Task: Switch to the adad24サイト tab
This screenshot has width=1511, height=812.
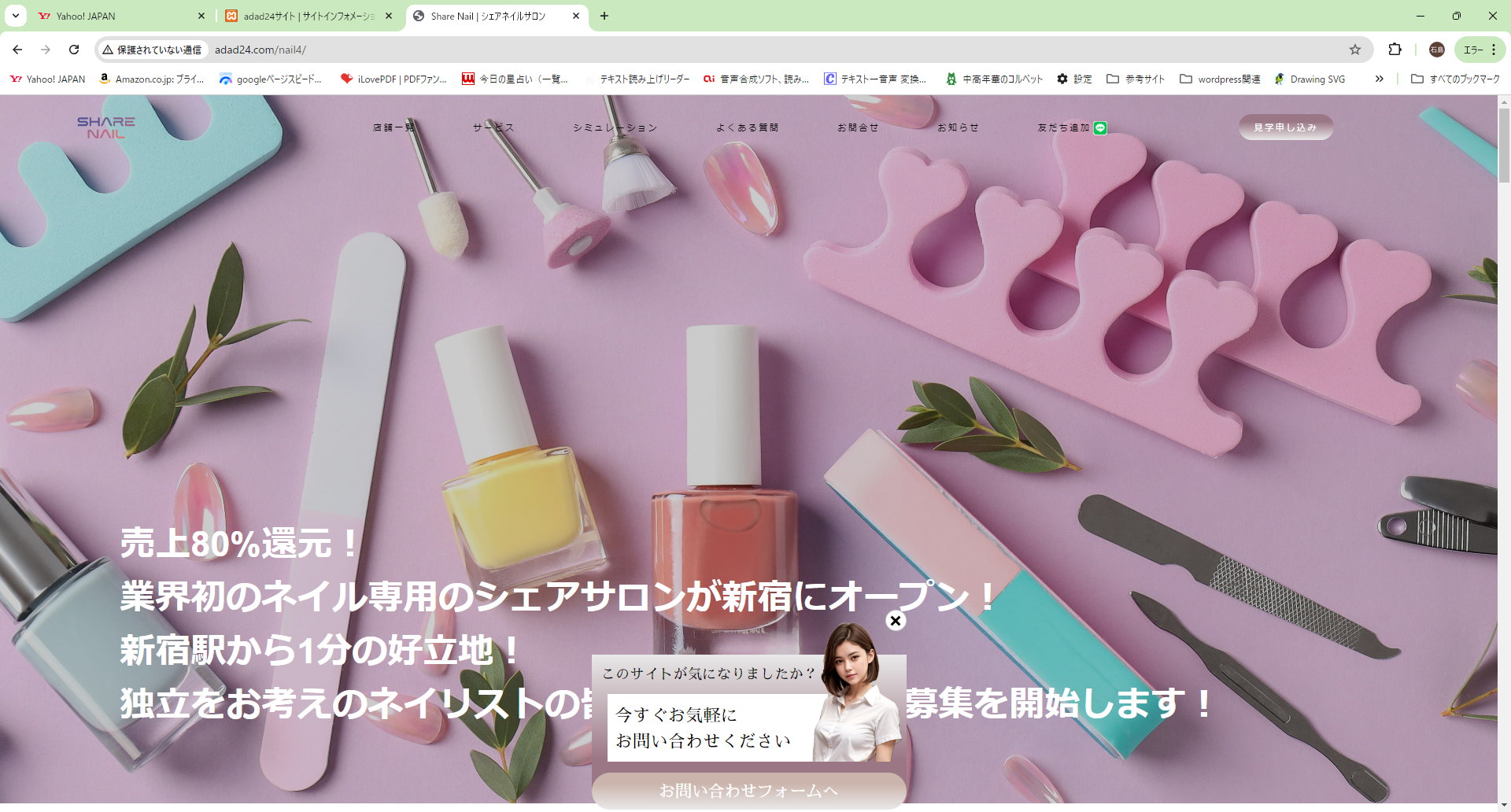Action: point(308,16)
